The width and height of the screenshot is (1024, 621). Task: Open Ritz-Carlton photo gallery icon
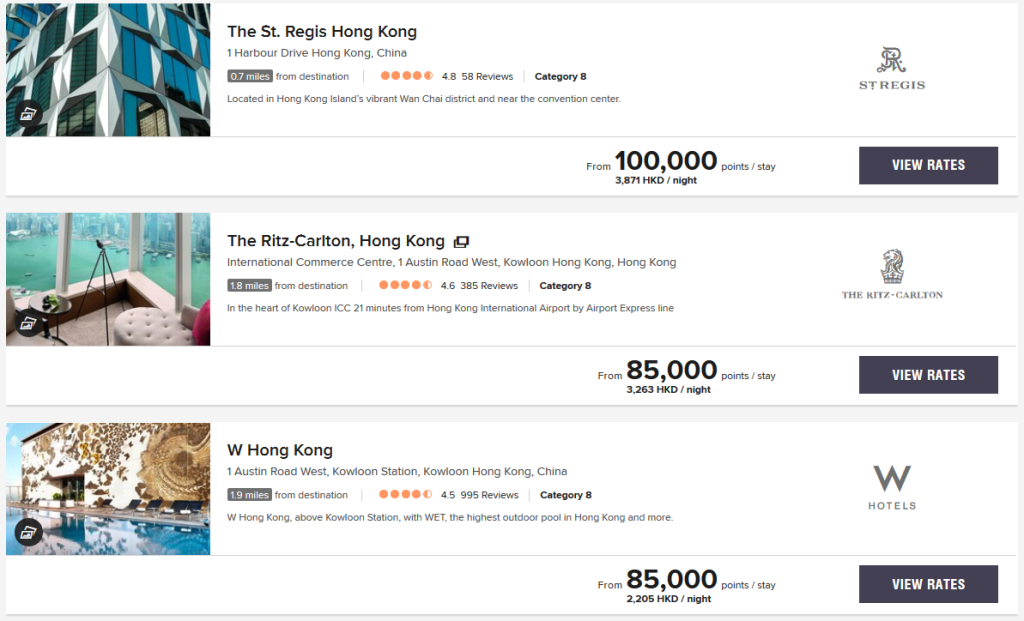(x=28, y=323)
